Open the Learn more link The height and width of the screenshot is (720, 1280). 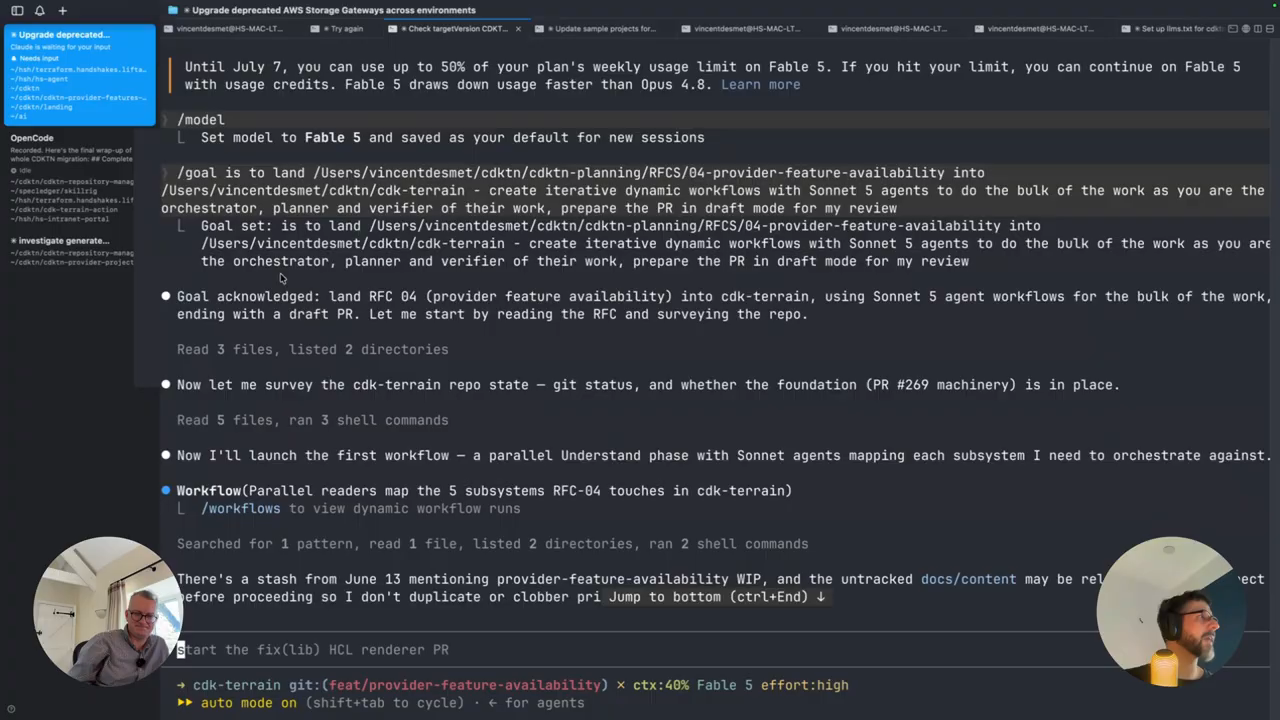coord(760,85)
